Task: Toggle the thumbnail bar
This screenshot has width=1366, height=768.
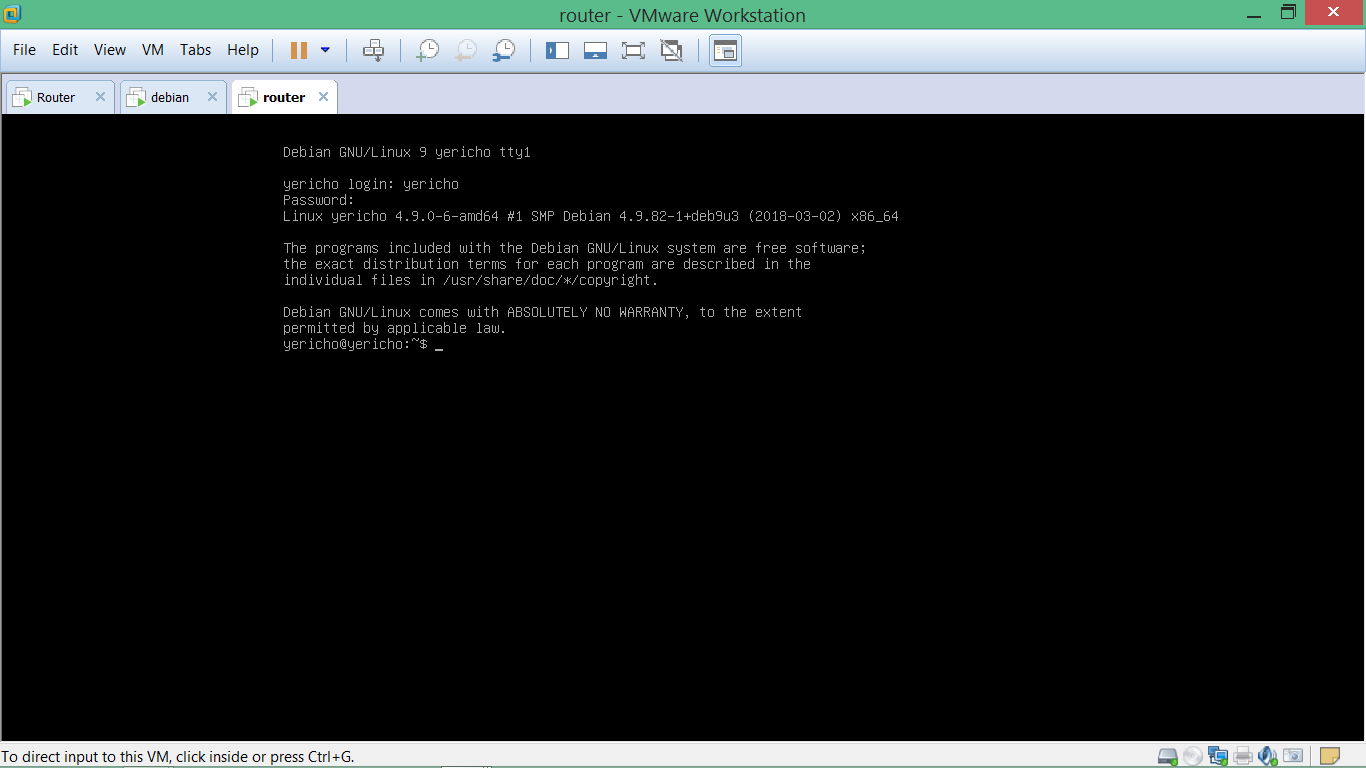Action: [595, 50]
